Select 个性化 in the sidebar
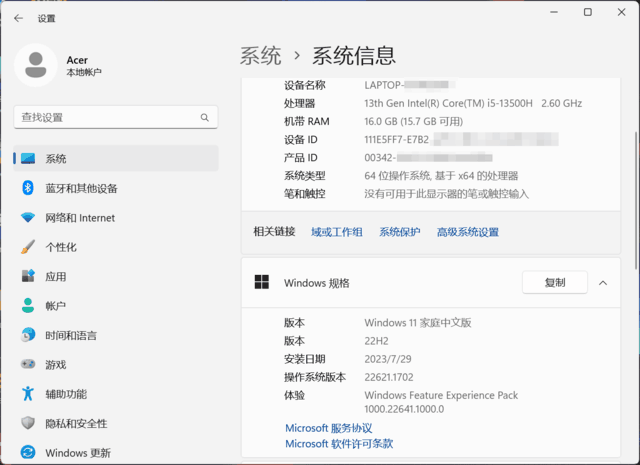This screenshot has width=640, height=465. coord(116,247)
